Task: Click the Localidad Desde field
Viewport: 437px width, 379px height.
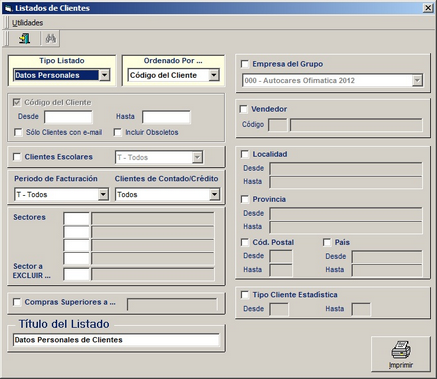Action: (x=346, y=168)
